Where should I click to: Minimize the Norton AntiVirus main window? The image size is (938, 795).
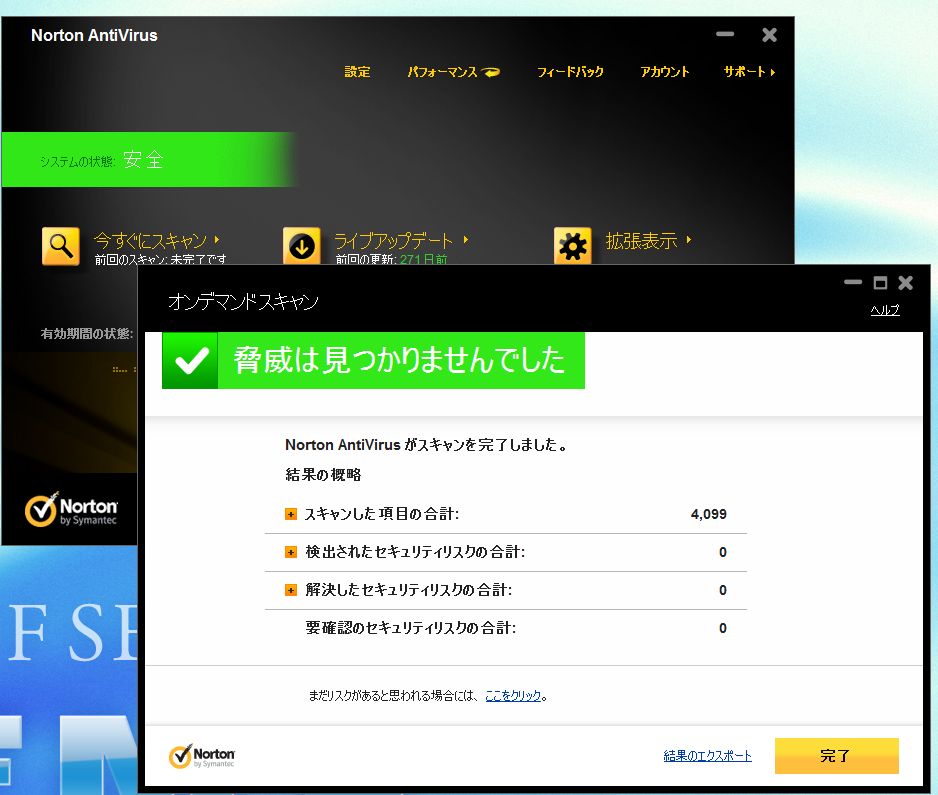pos(725,35)
